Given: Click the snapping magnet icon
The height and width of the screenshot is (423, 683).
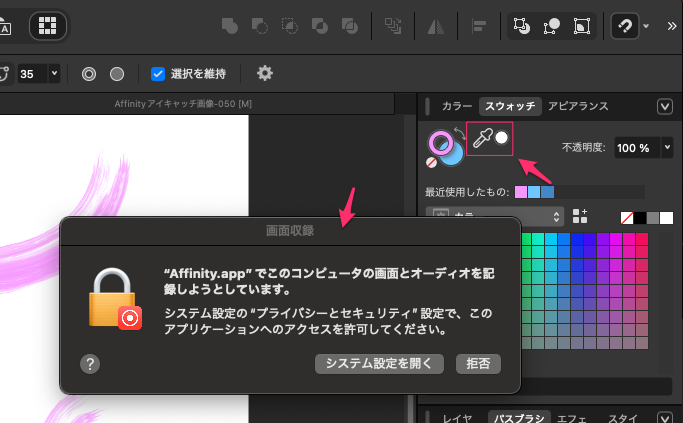Looking at the screenshot, I should 625,26.
